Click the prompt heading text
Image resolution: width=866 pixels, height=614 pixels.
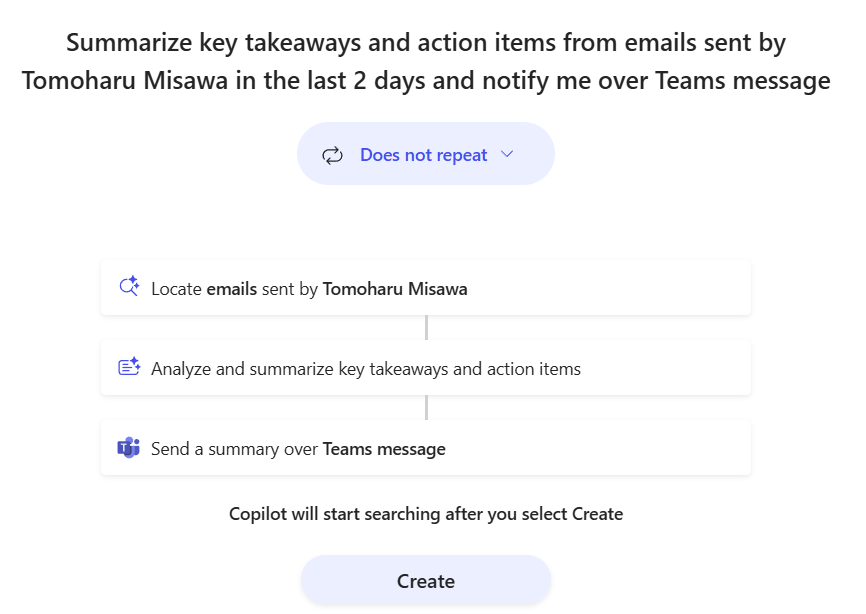[426, 61]
